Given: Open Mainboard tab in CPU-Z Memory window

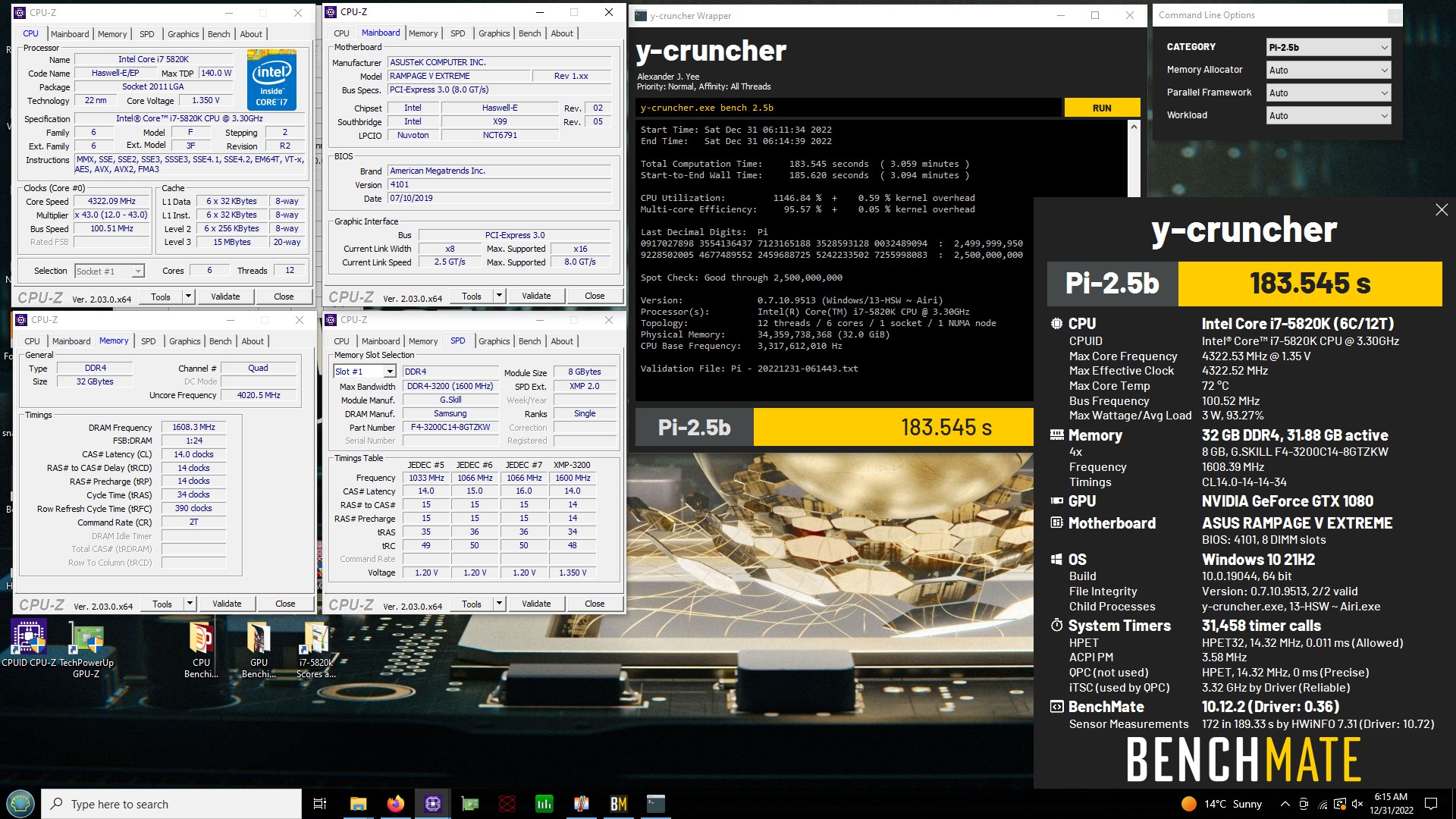Looking at the screenshot, I should point(71,341).
